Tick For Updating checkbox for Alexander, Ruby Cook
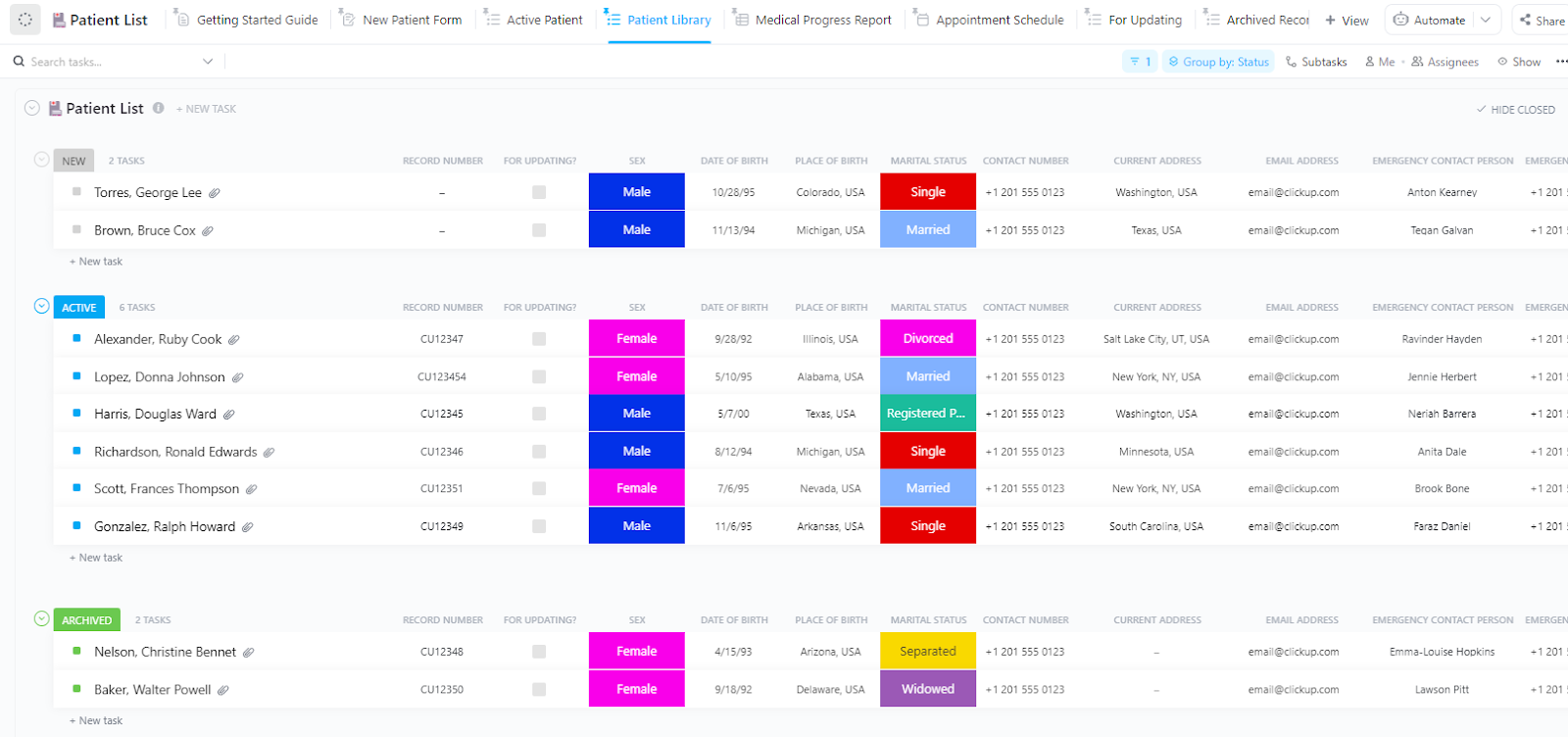Screen dimensions: 1568x737 tap(539, 339)
